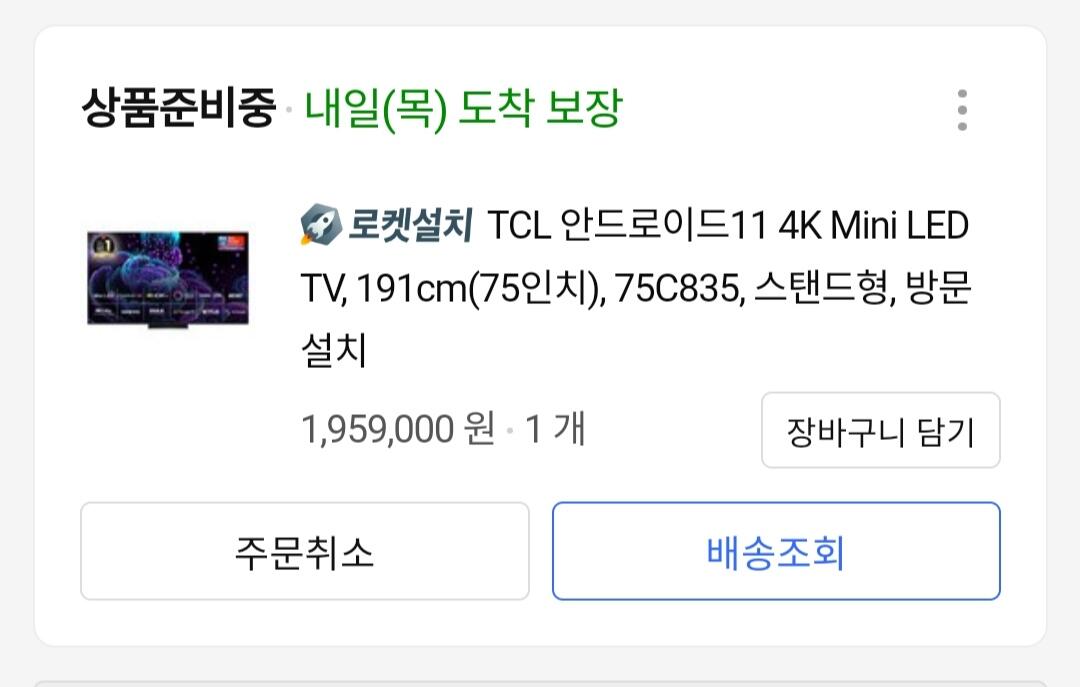Image resolution: width=1080 pixels, height=687 pixels.
Task: Track delivery using 배송조회 button
Action: tap(776, 551)
